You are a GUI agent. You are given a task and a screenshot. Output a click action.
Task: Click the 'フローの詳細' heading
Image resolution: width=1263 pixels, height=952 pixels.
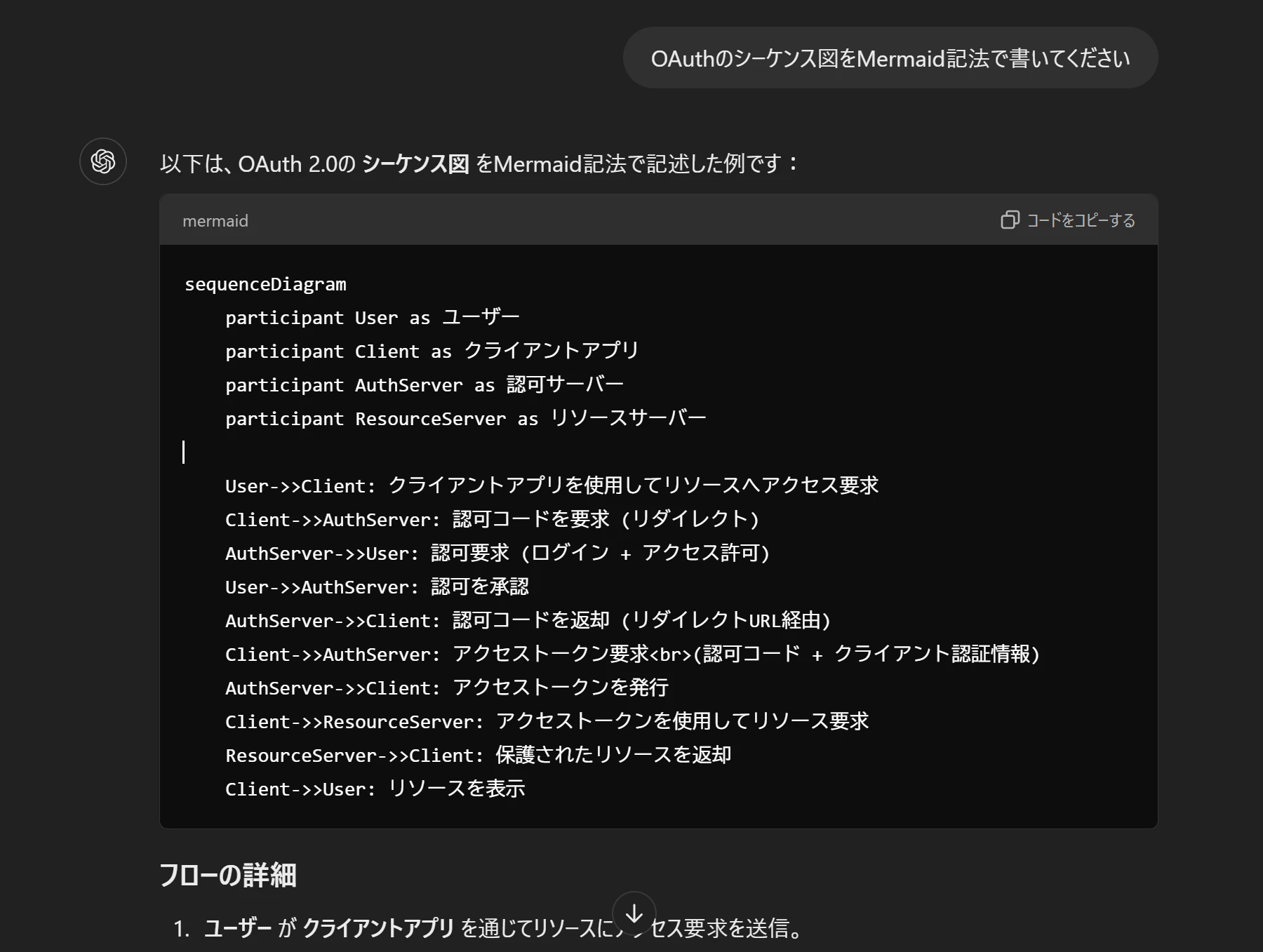coord(228,876)
